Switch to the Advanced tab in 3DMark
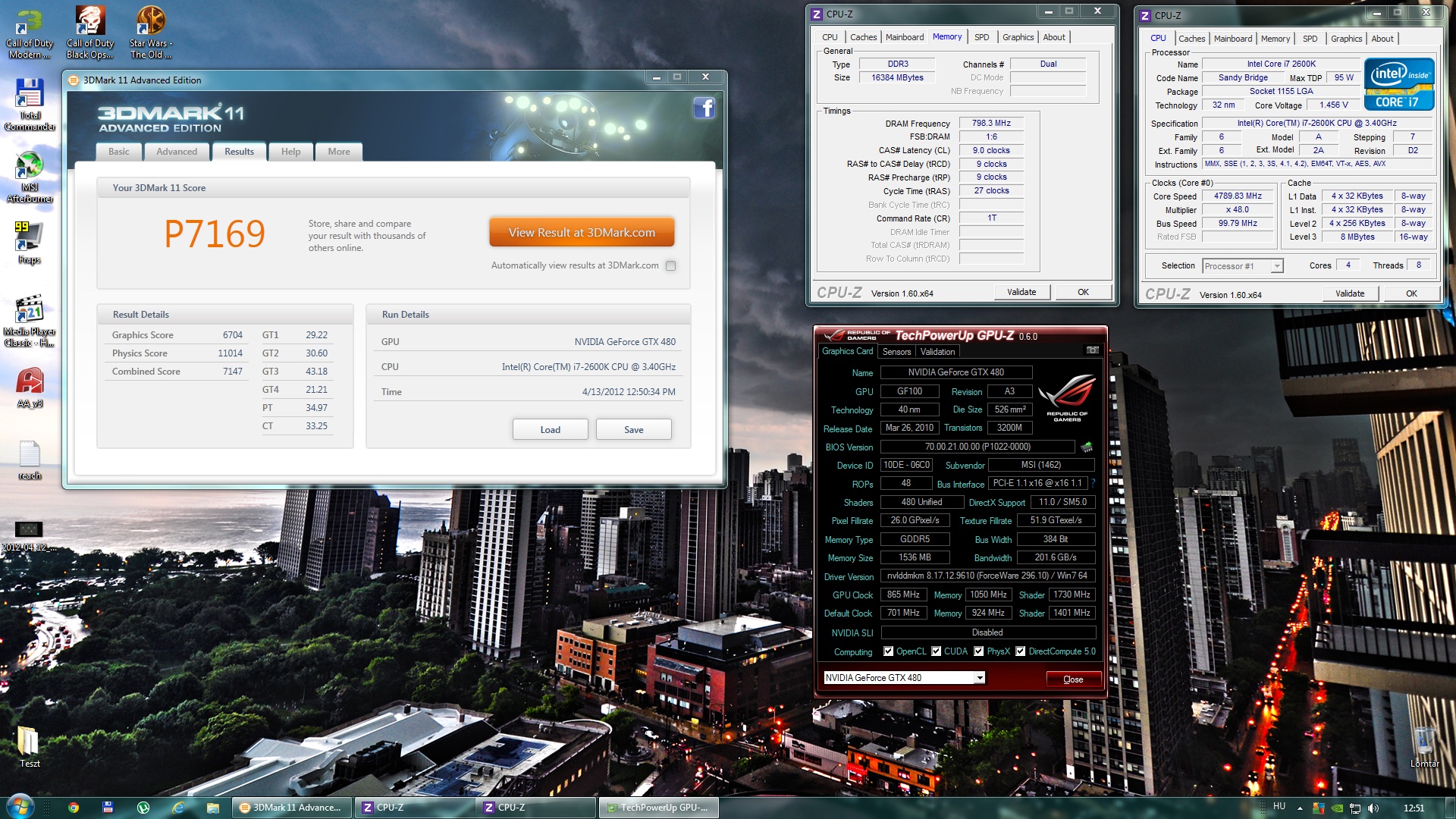This screenshot has height=819, width=1456. click(177, 152)
